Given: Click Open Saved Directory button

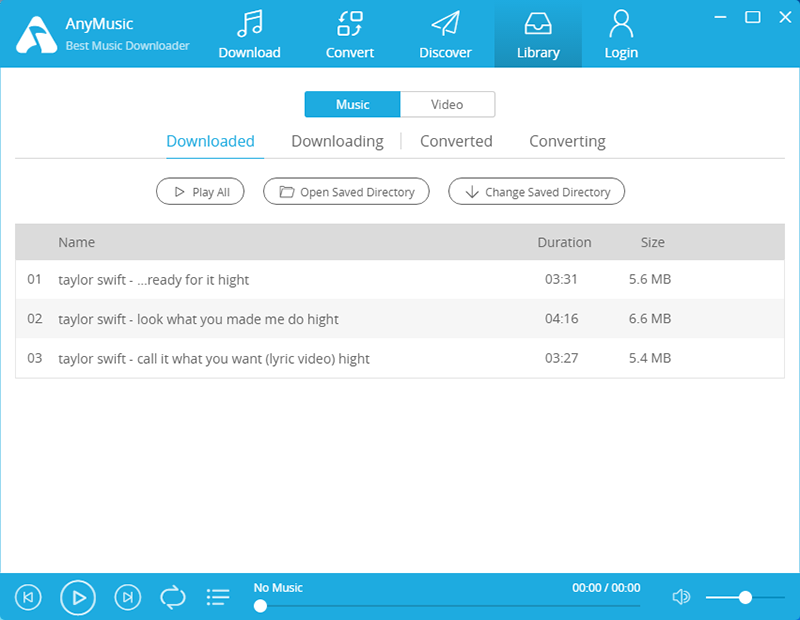Looking at the screenshot, I should (346, 191).
